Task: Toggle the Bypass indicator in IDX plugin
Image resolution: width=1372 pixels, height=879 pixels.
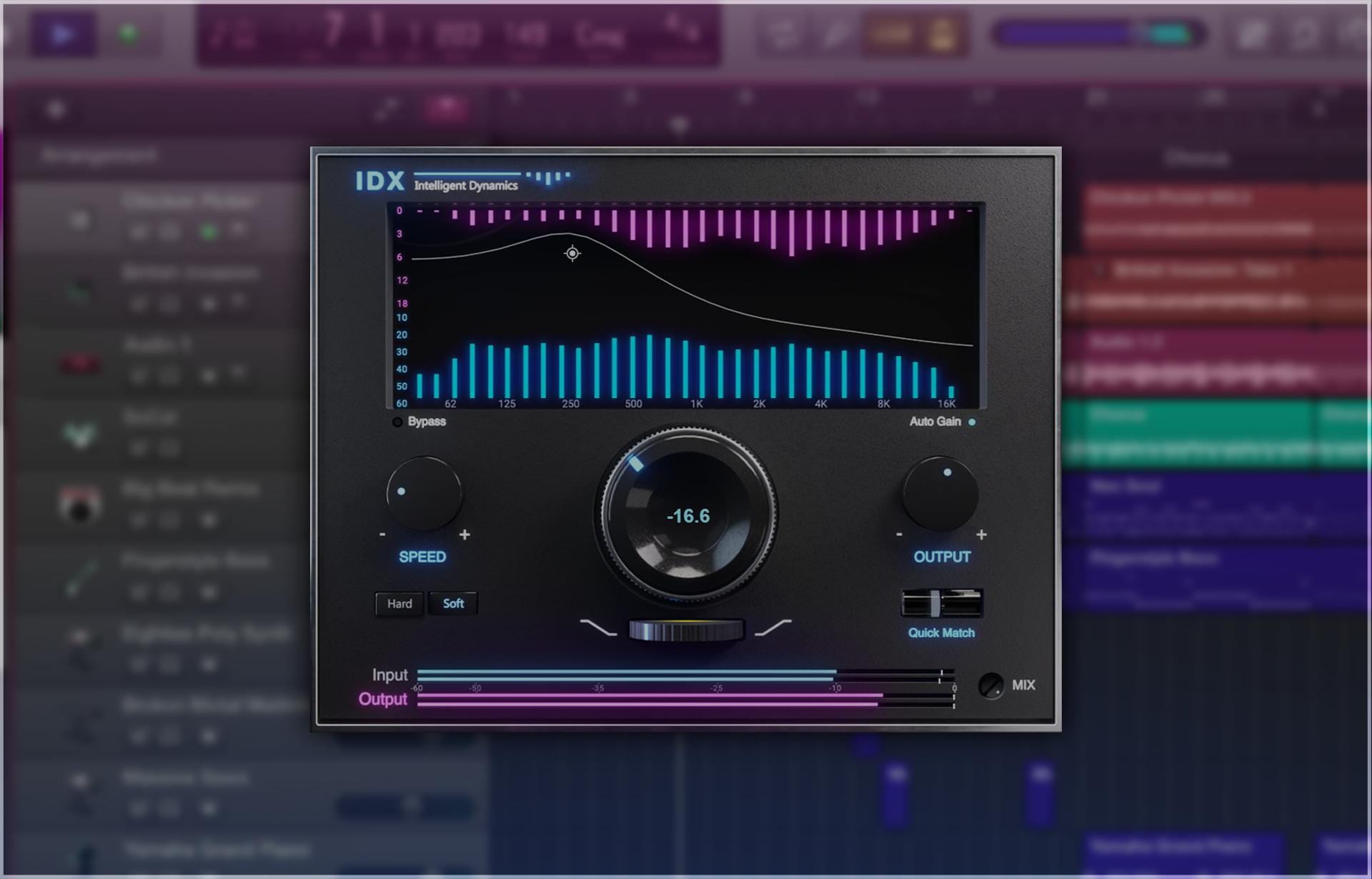Action: coord(397,422)
